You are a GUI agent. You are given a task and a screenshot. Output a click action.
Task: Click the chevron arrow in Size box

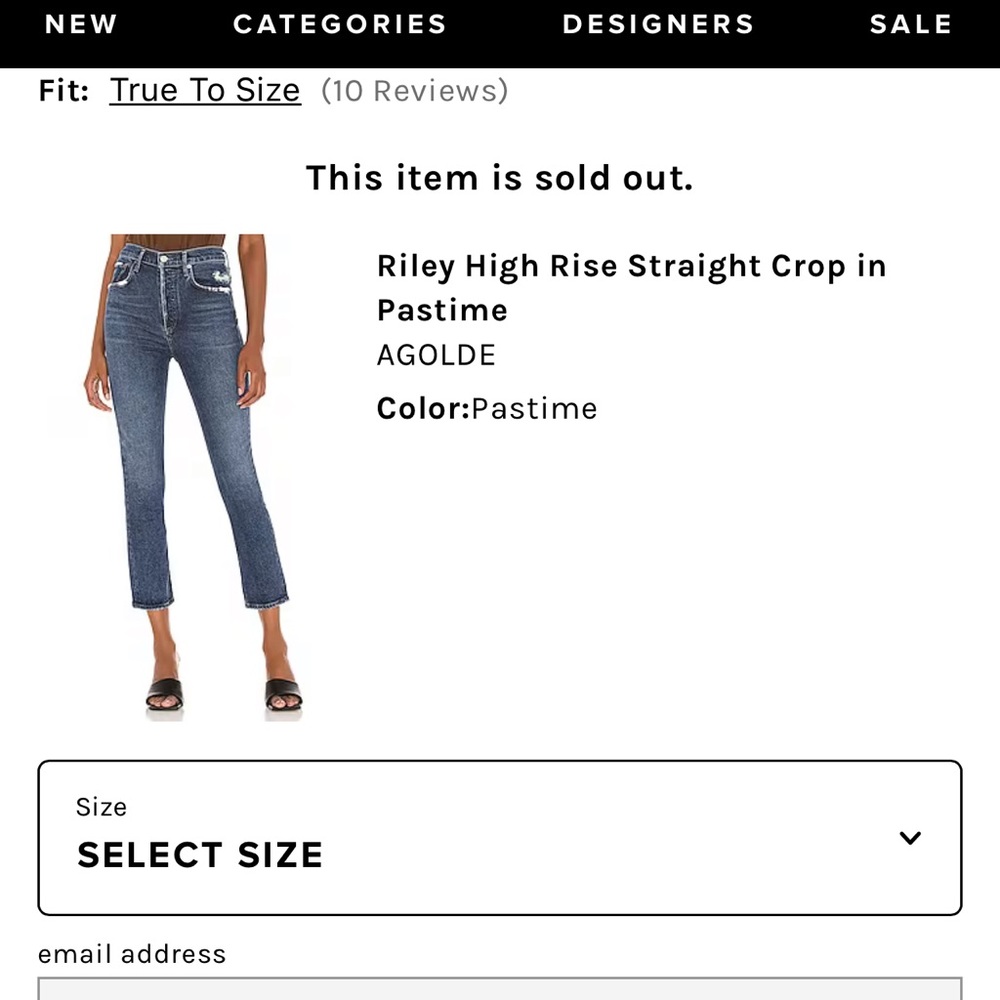tap(909, 838)
